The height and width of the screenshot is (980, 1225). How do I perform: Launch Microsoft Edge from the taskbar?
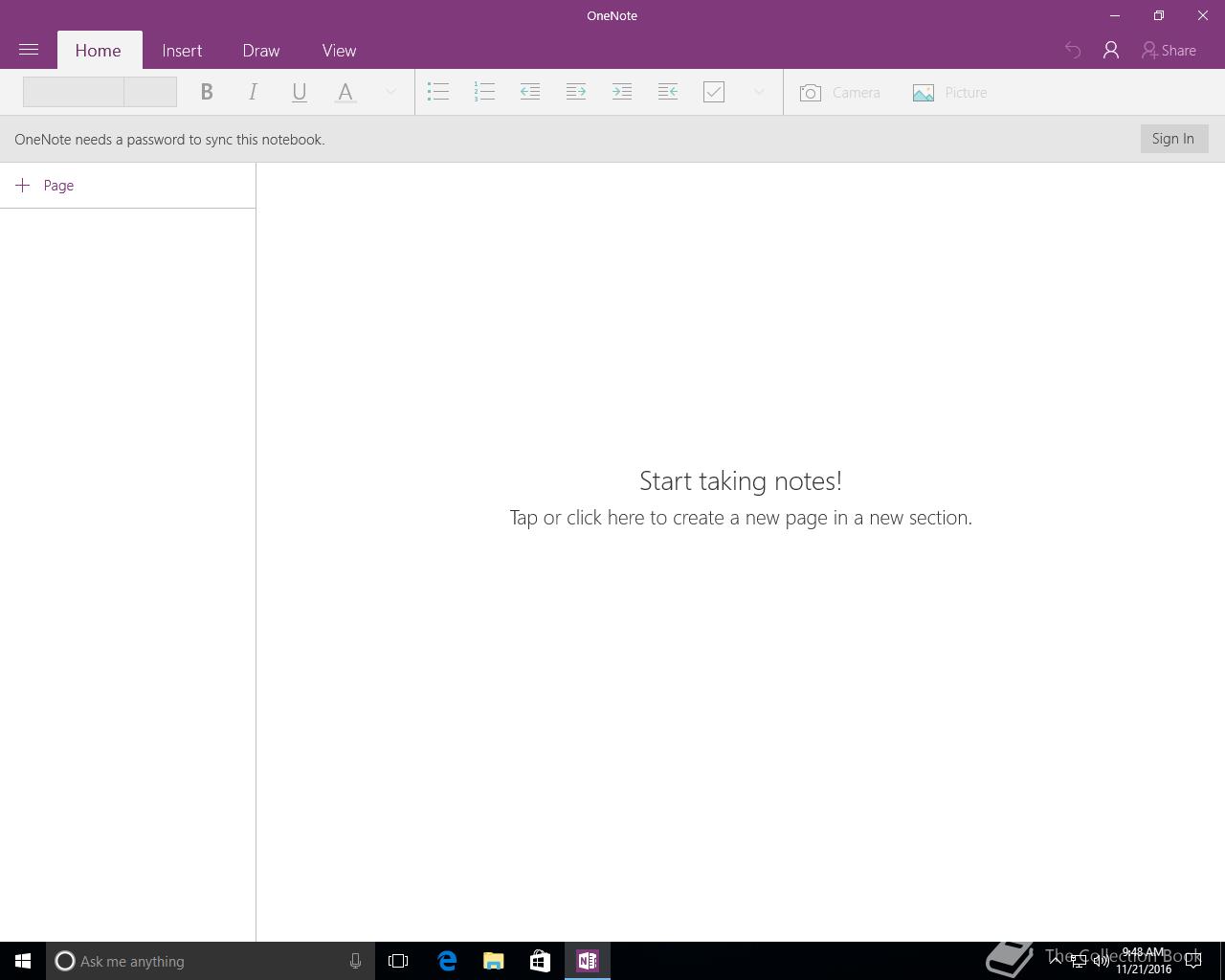click(447, 961)
